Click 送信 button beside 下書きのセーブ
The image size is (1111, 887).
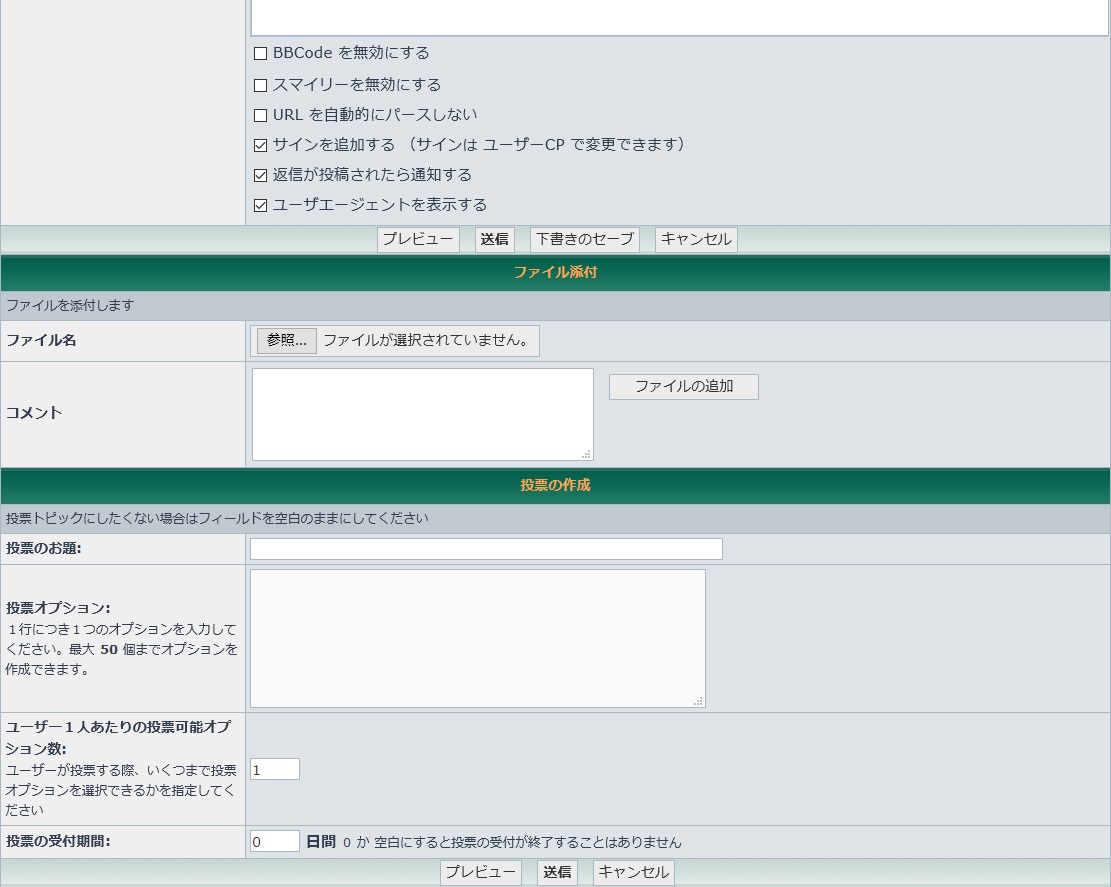click(x=494, y=240)
